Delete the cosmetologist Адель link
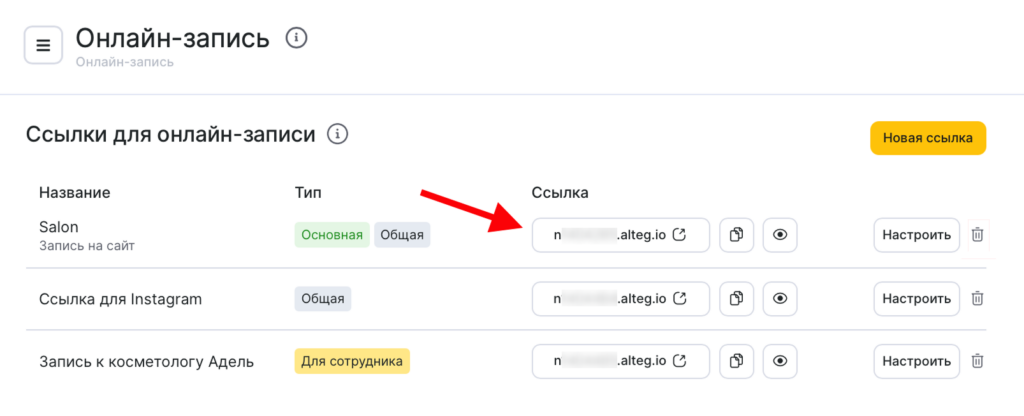Image resolution: width=1024 pixels, height=416 pixels. 977,360
